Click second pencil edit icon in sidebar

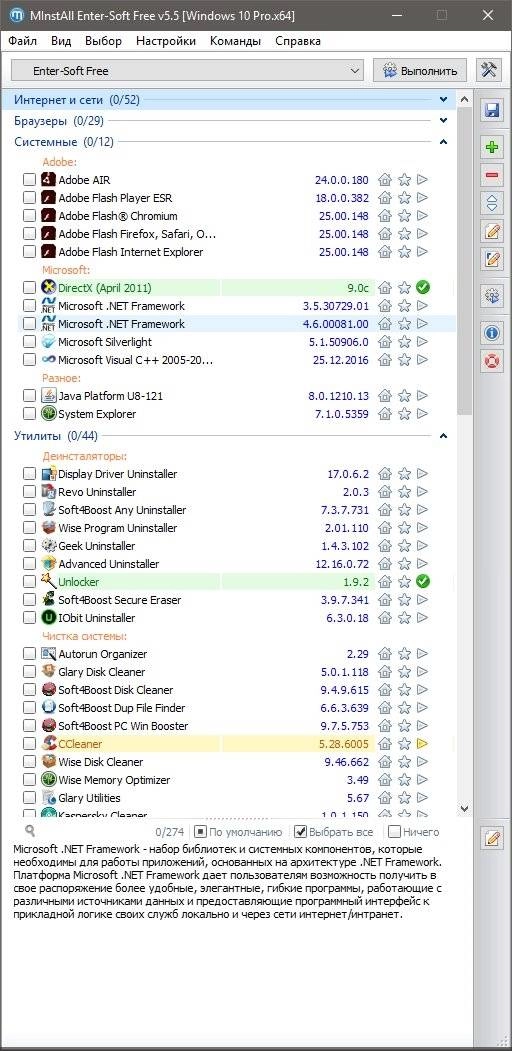click(492, 259)
